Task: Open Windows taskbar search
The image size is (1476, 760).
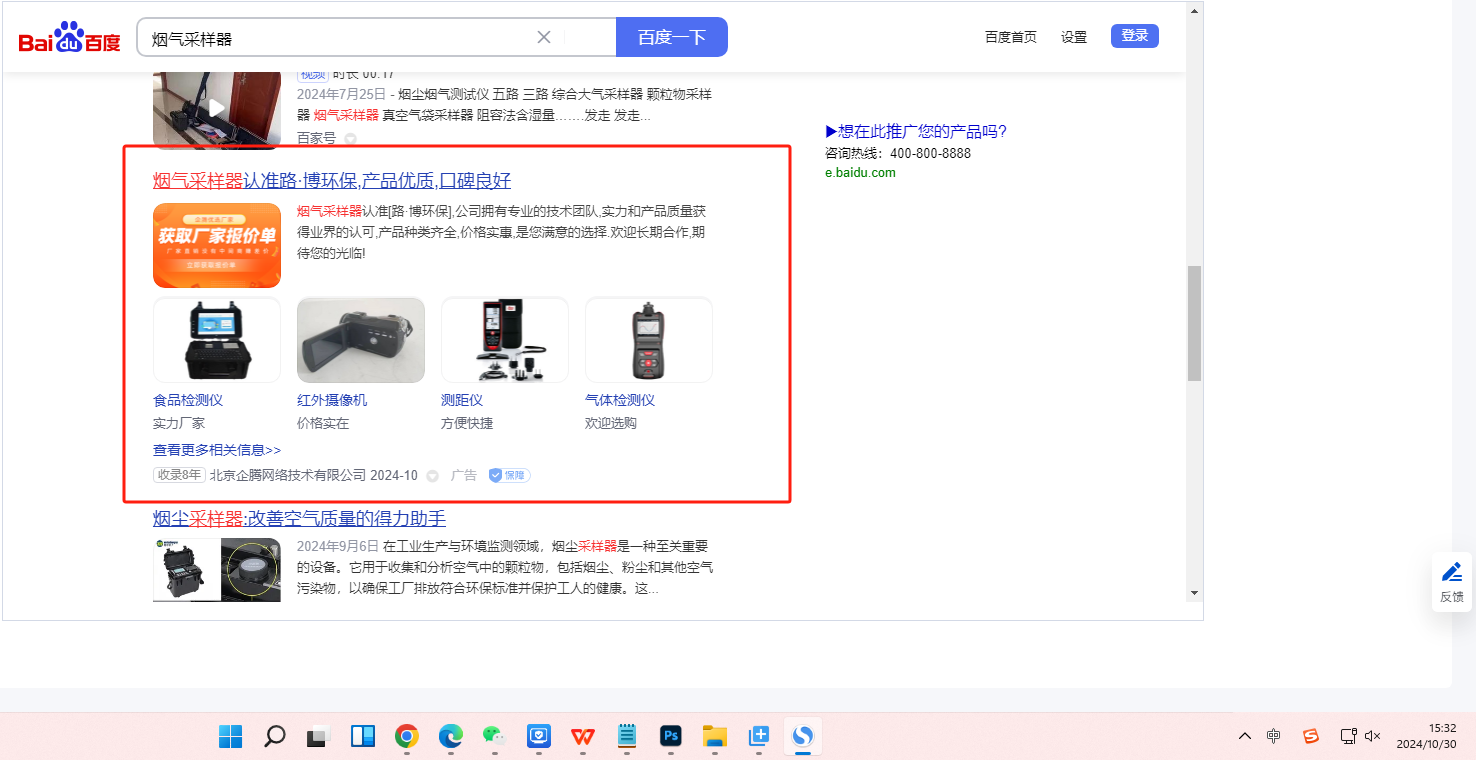Action: click(275, 737)
